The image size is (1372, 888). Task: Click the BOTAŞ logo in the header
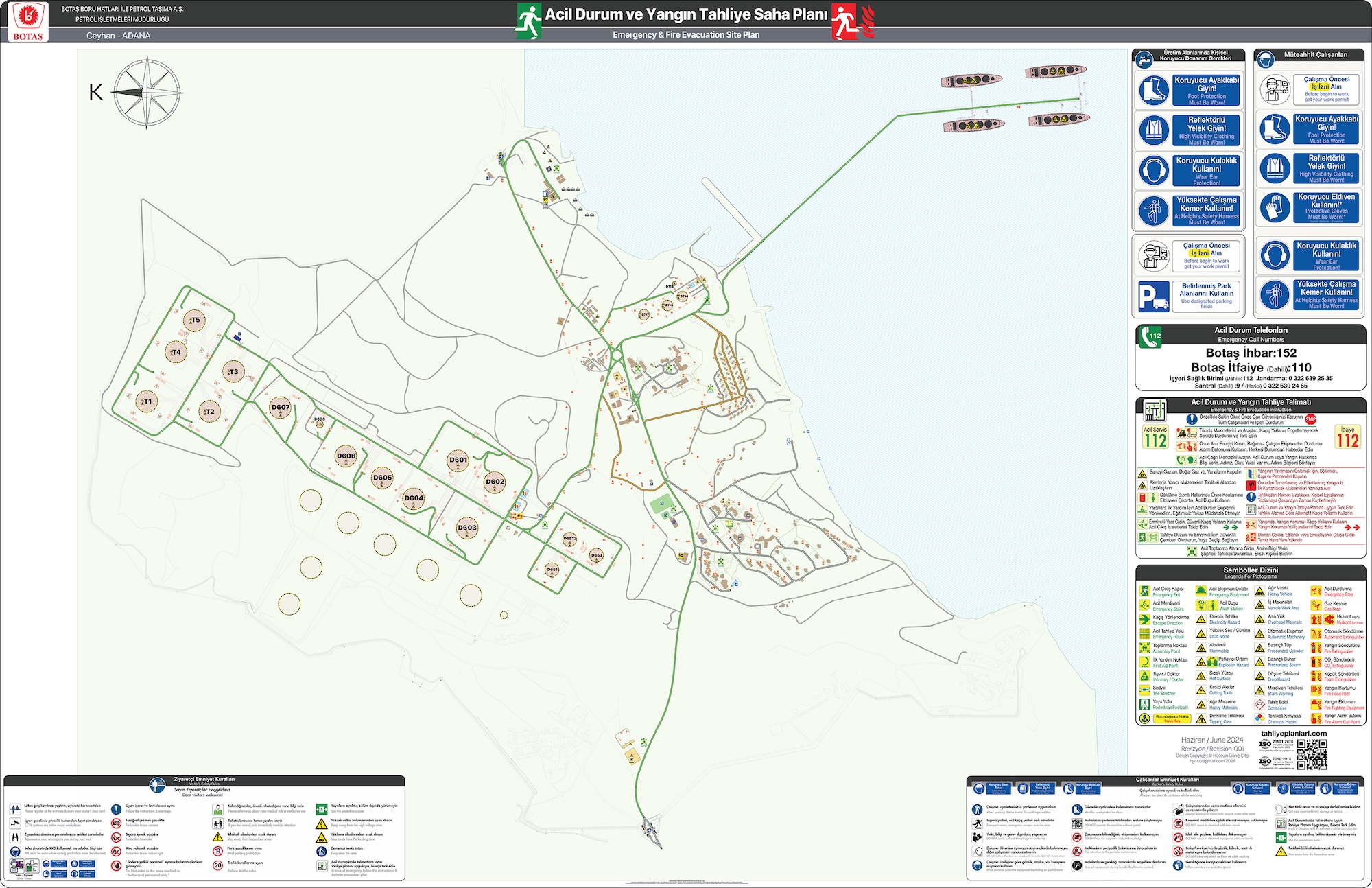[28, 21]
